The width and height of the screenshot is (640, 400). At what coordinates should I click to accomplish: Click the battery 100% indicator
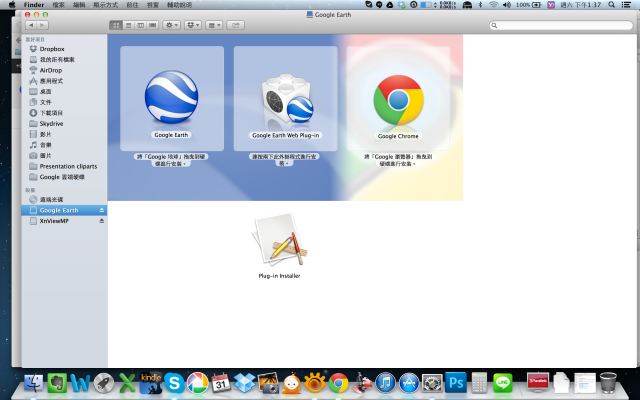[x=529, y=5]
